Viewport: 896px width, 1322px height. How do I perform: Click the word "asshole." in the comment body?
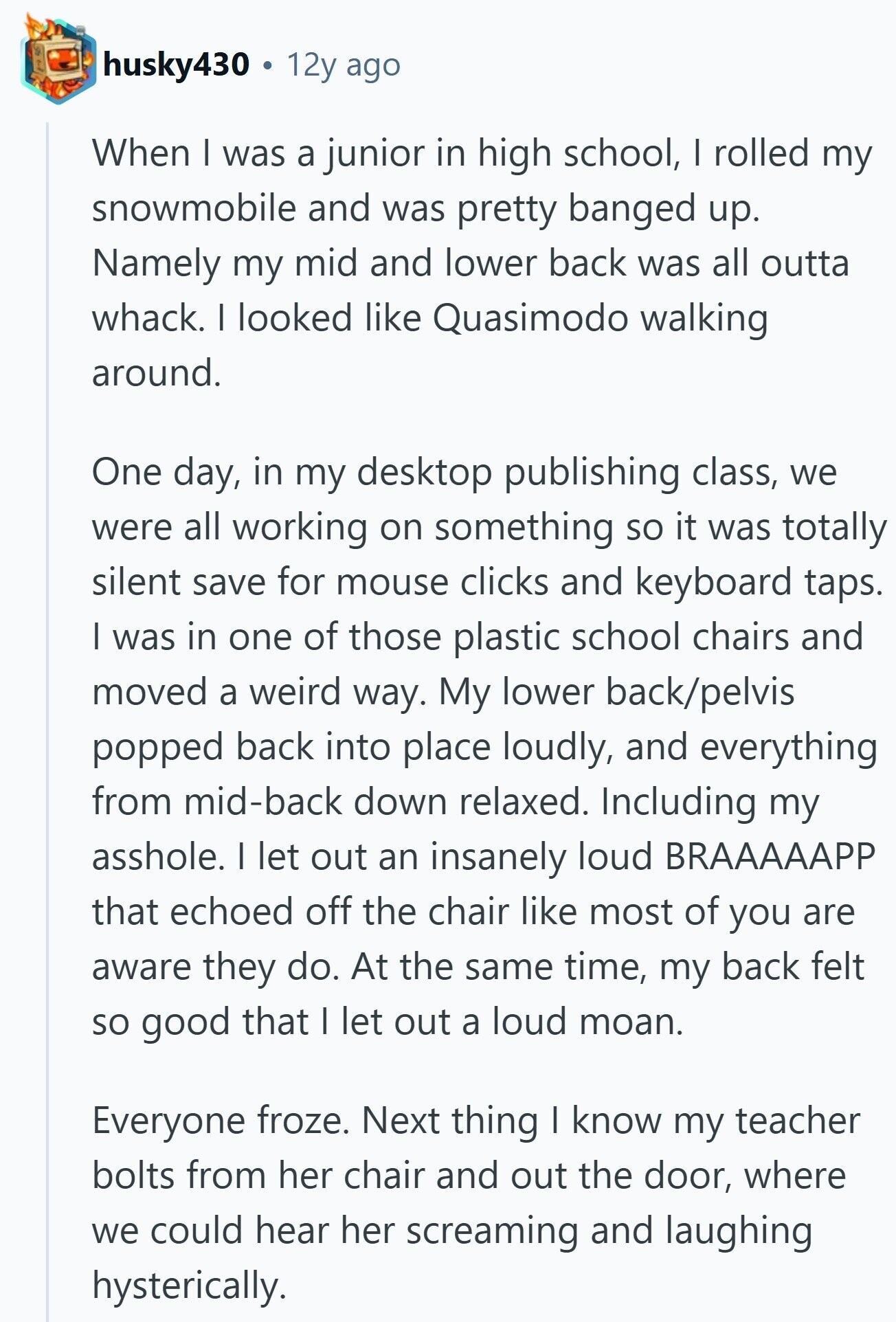point(159,856)
